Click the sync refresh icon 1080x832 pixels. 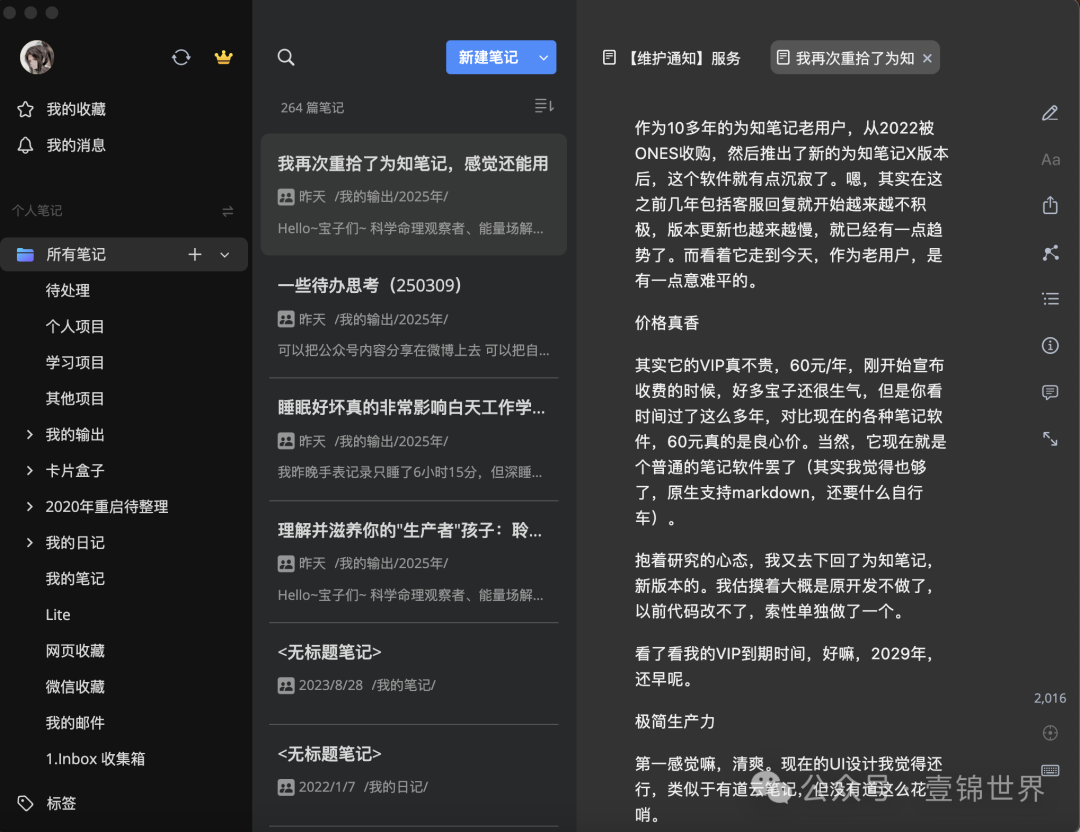pyautogui.click(x=181, y=57)
